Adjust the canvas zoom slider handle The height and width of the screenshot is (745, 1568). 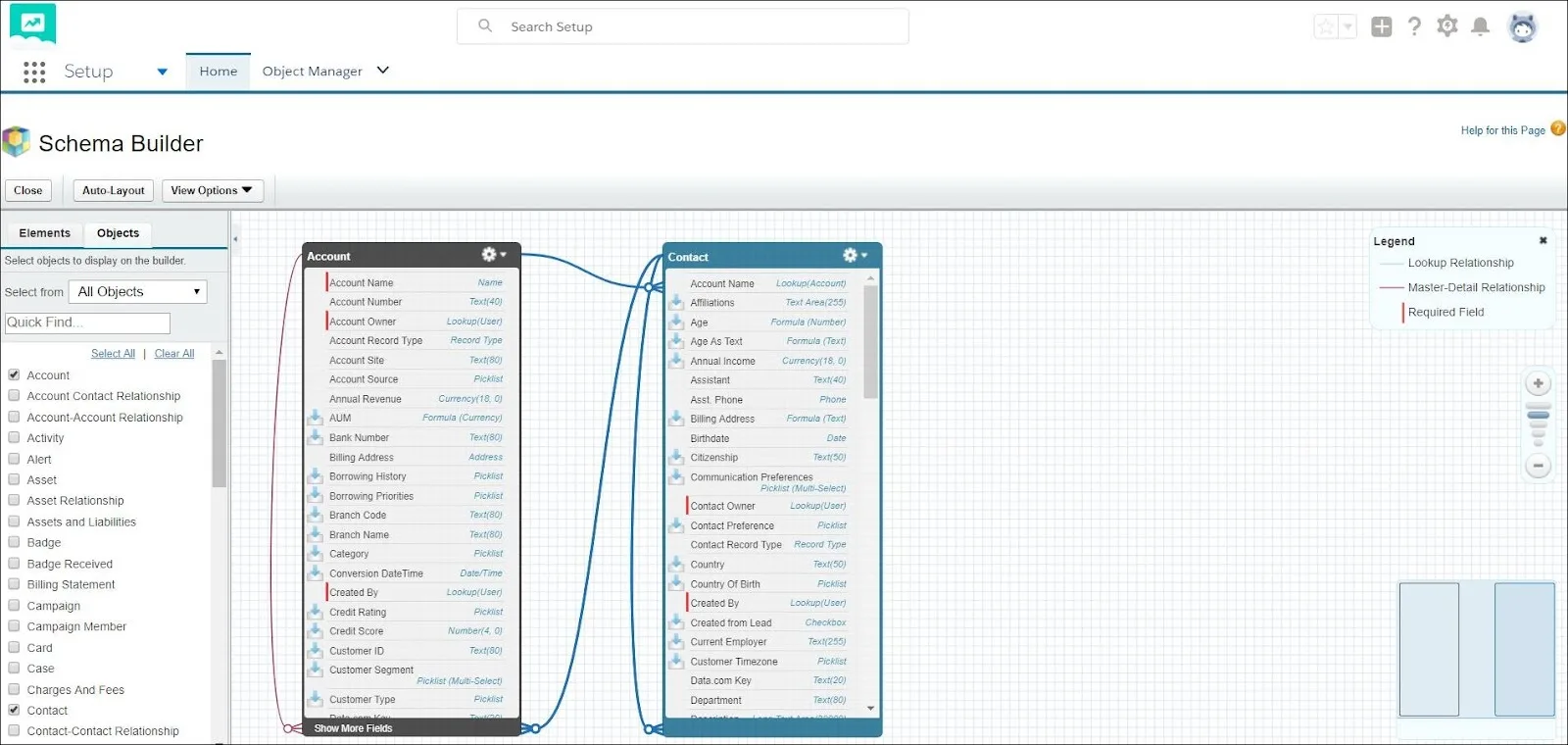1539,414
